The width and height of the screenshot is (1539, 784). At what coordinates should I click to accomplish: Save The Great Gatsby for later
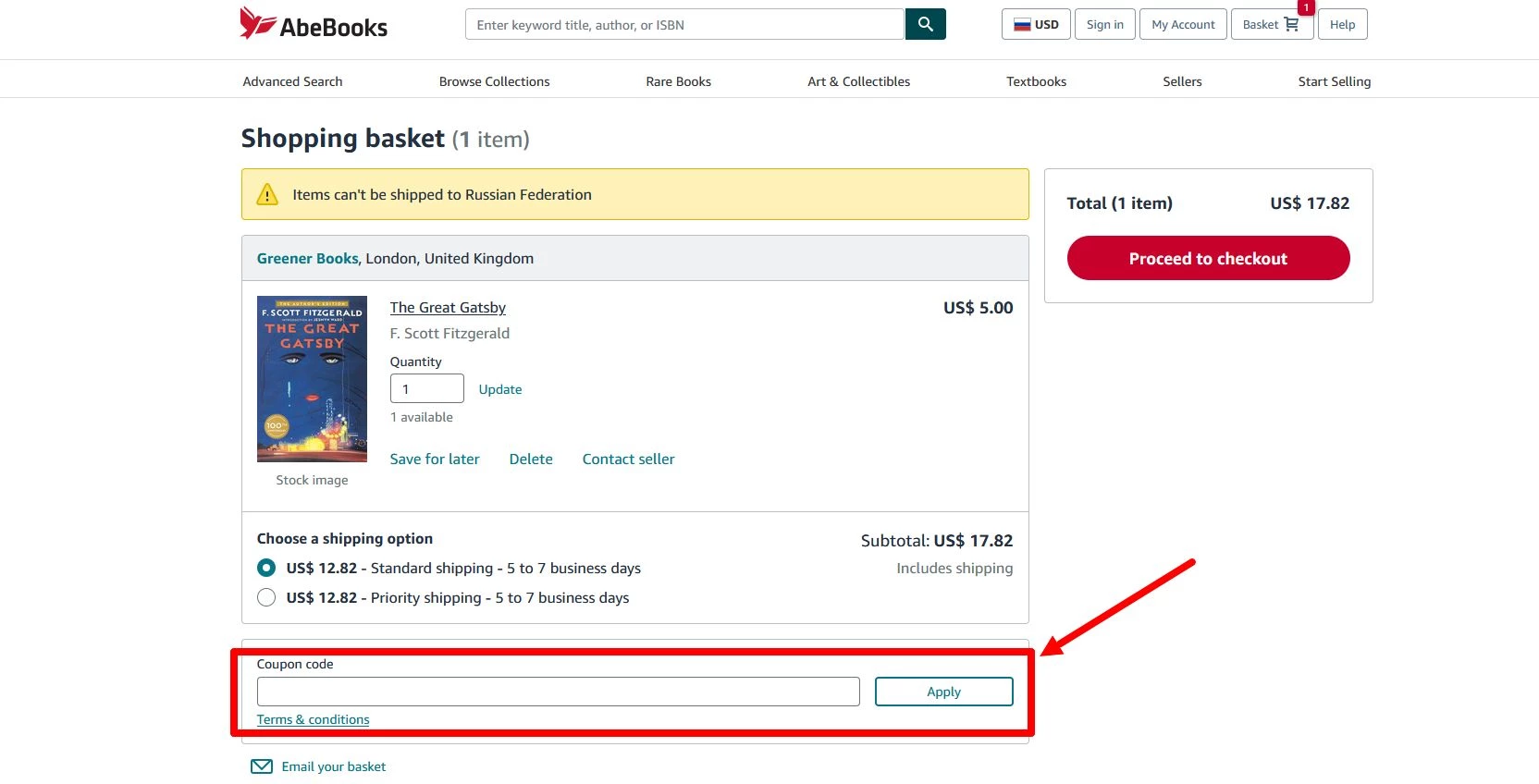tap(435, 459)
